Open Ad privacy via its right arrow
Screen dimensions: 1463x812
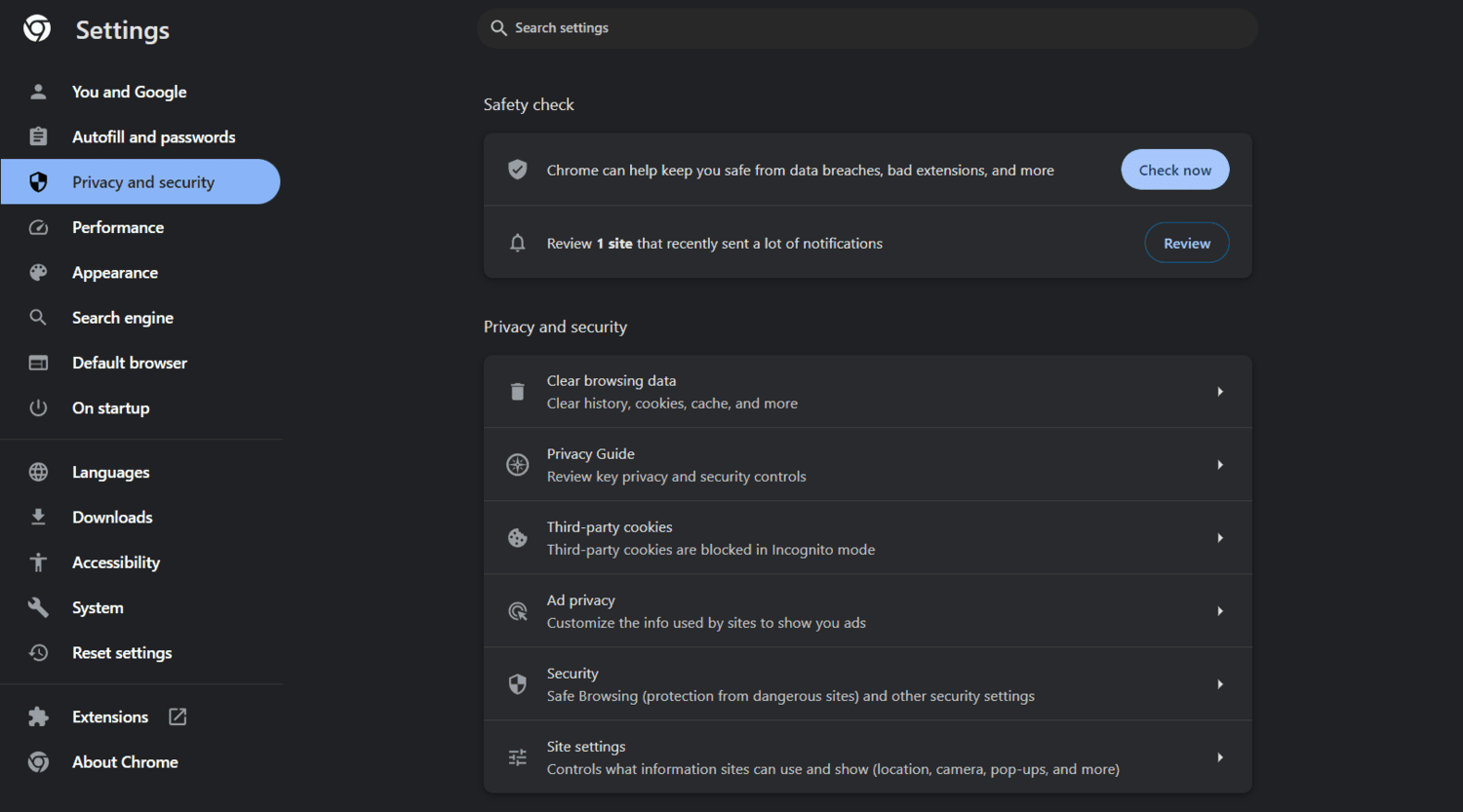click(x=1220, y=611)
